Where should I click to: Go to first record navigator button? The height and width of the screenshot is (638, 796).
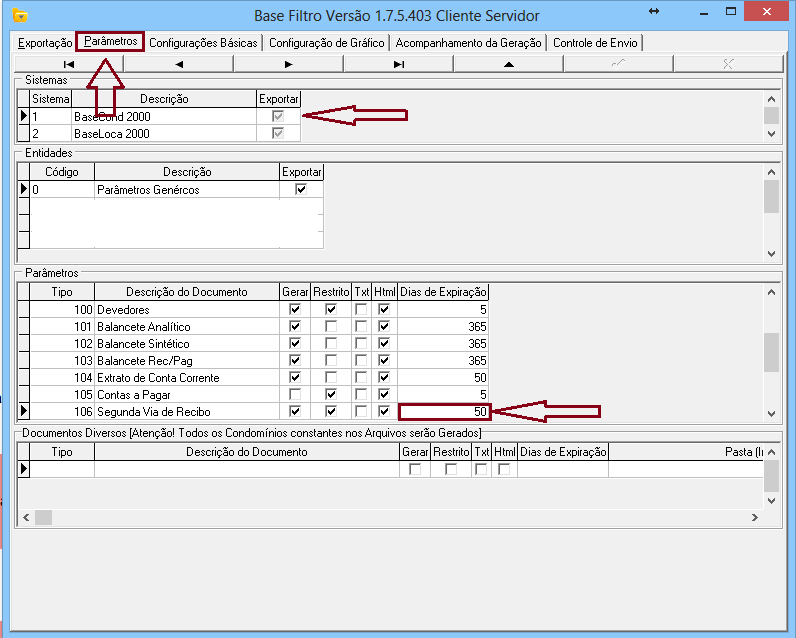68,64
